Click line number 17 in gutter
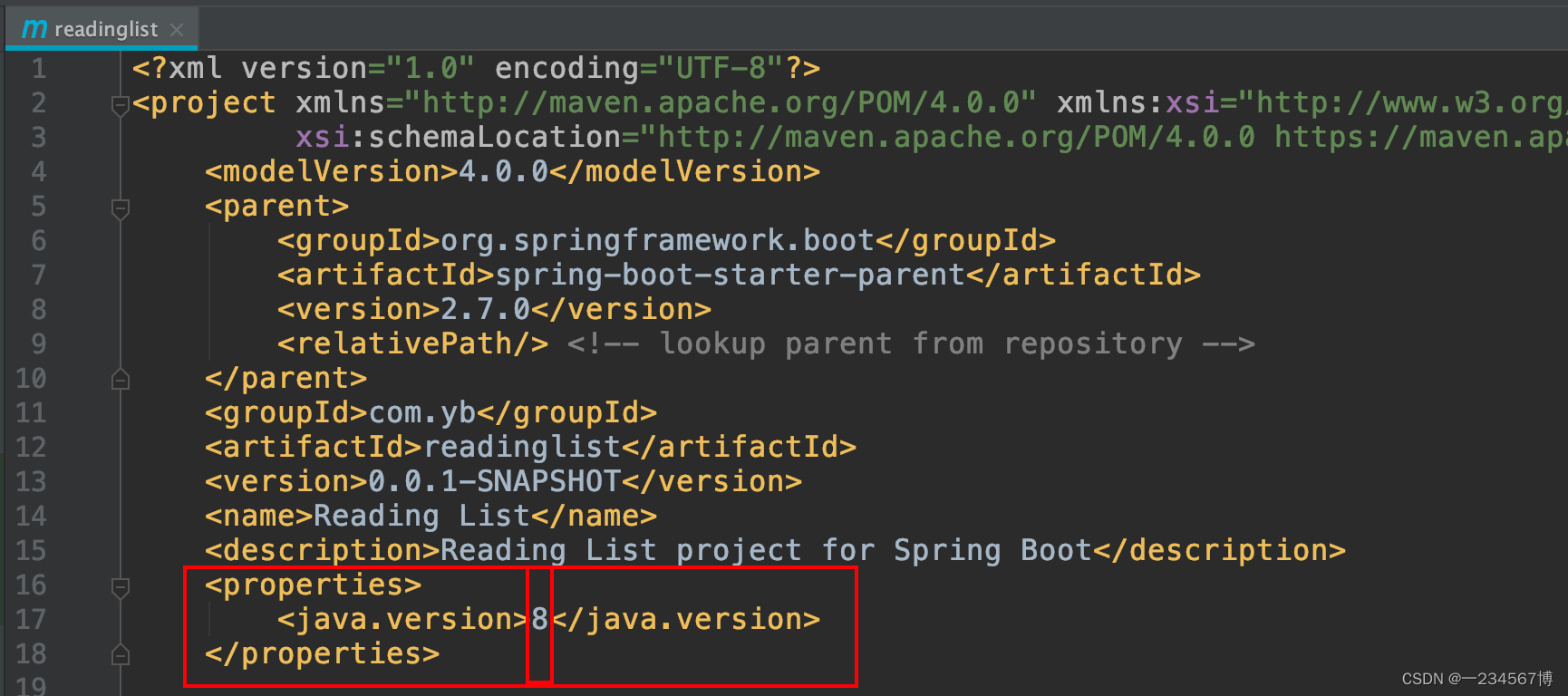The height and width of the screenshot is (696, 1568). coord(31,620)
